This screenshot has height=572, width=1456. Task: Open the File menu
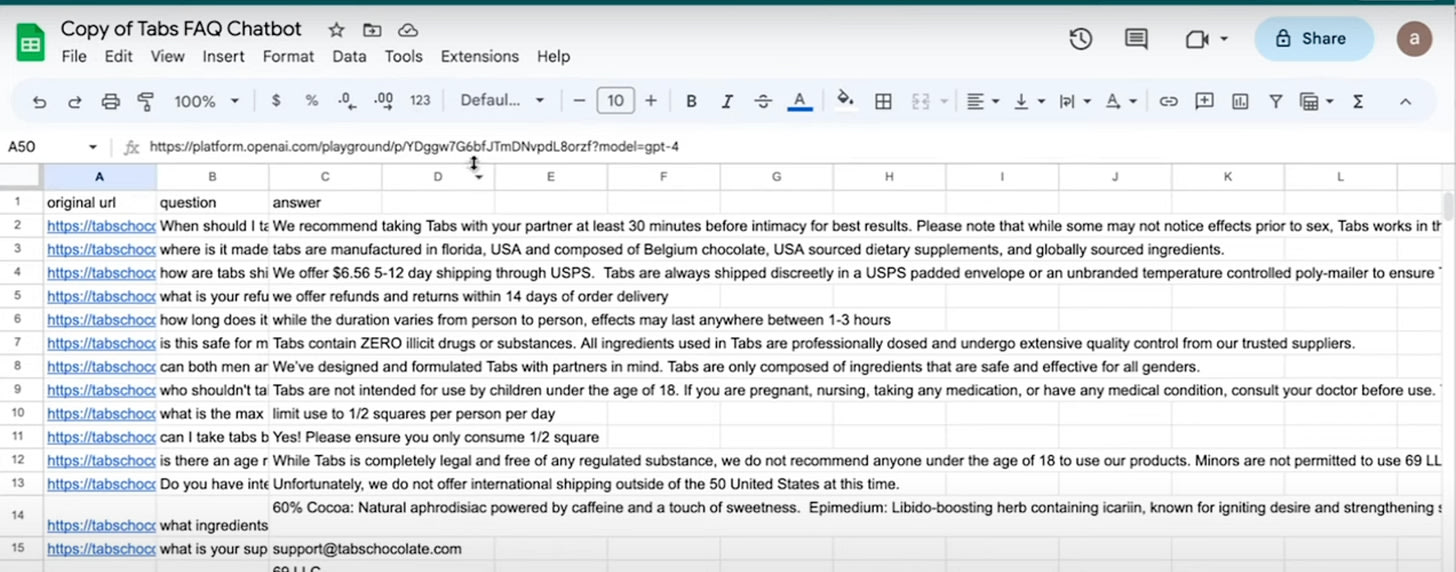(x=74, y=57)
